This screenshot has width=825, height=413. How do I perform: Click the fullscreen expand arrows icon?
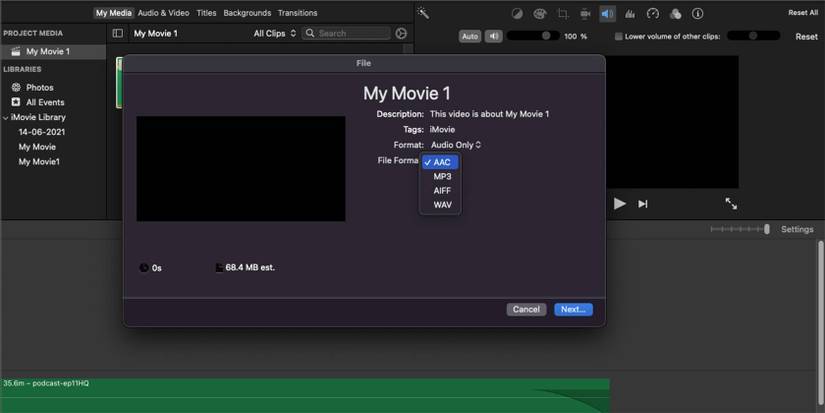point(731,204)
